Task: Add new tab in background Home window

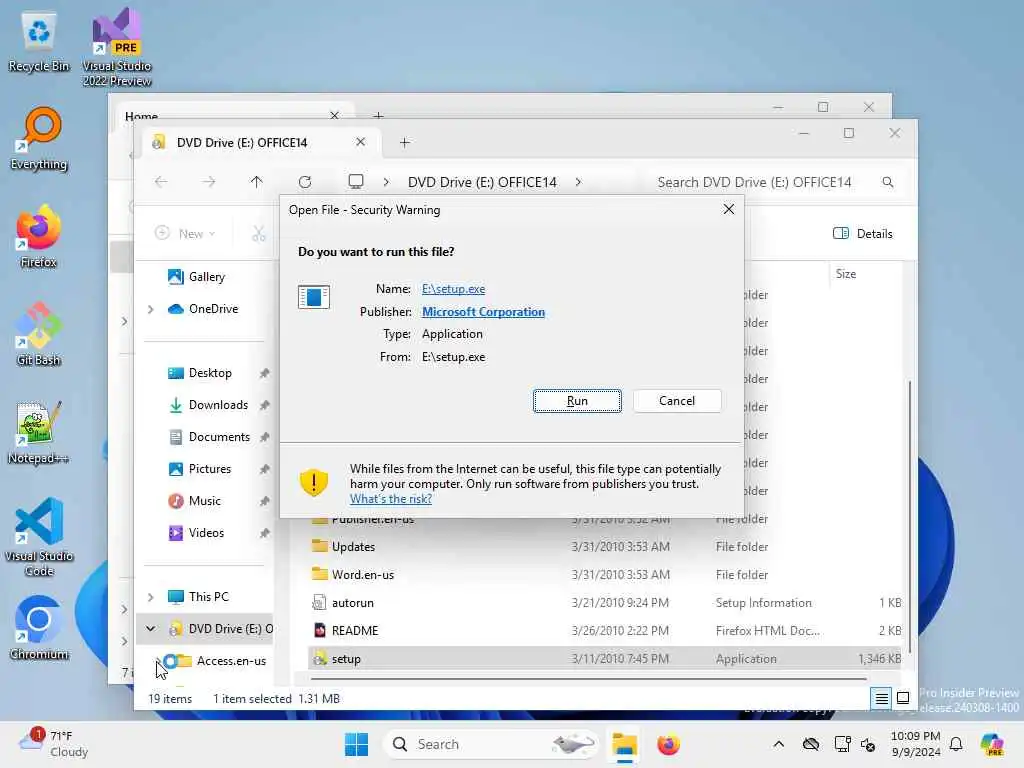Action: [379, 115]
